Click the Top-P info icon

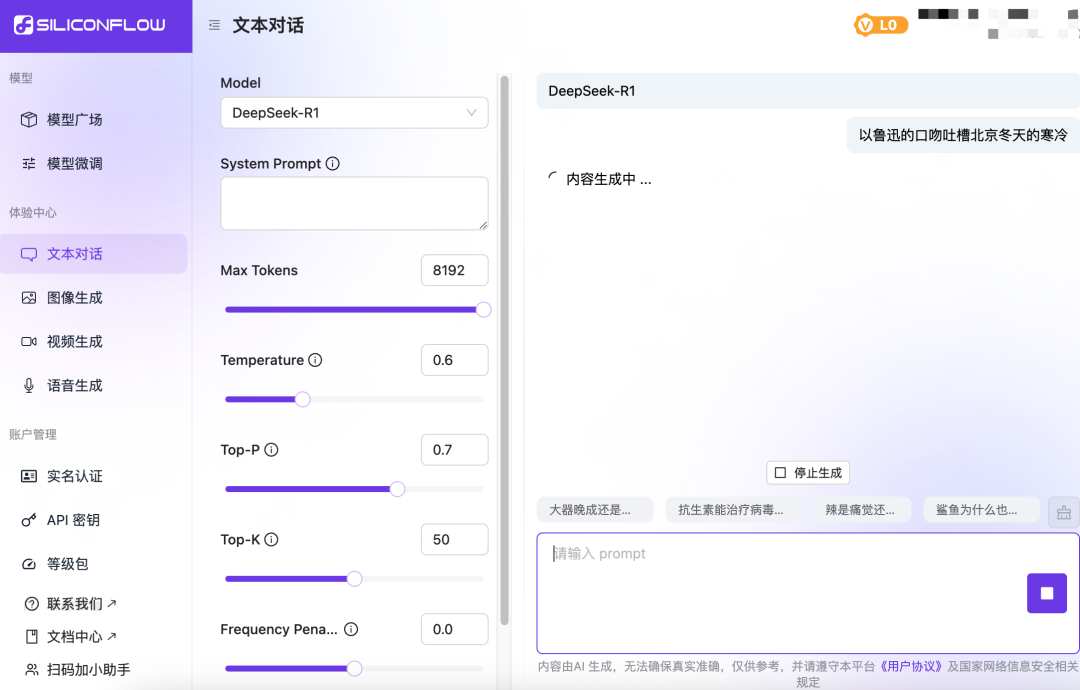(271, 450)
